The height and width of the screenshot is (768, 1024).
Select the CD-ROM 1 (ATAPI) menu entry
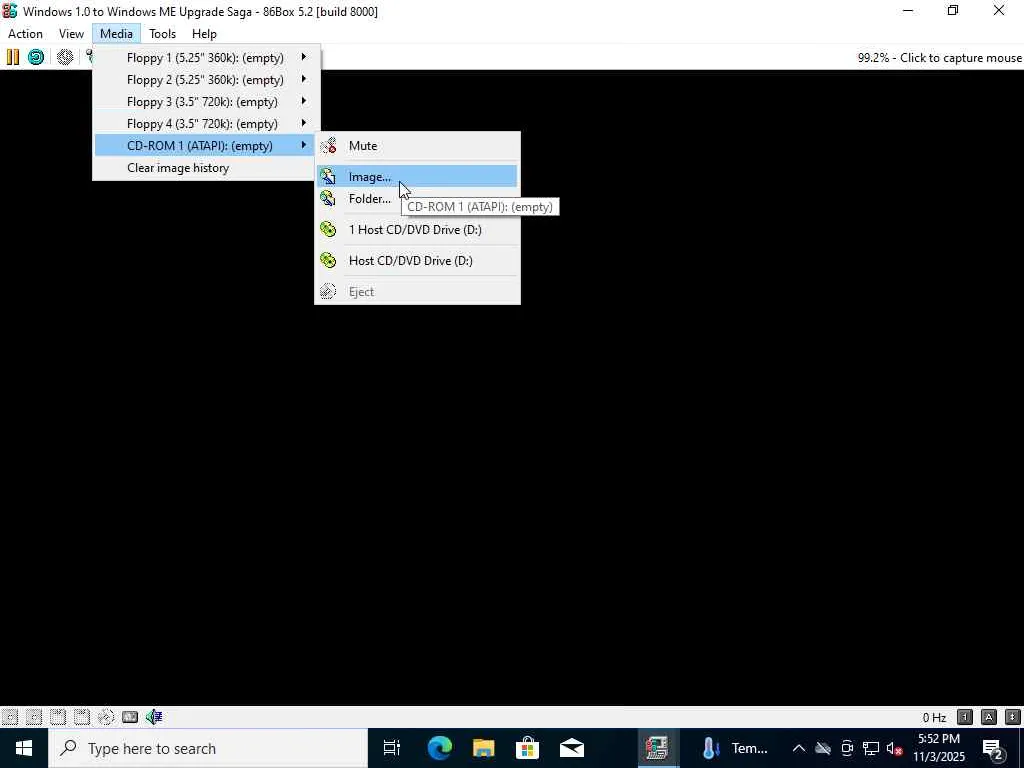pyautogui.click(x=206, y=146)
